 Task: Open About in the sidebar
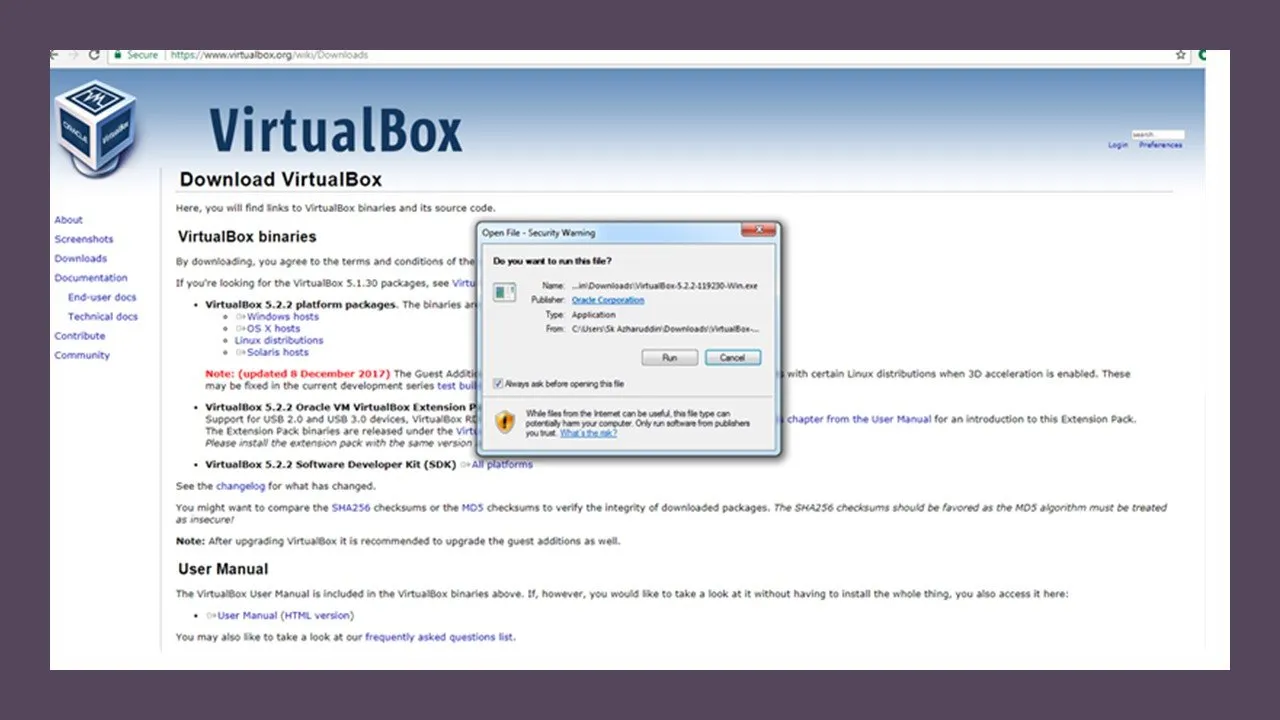click(69, 220)
